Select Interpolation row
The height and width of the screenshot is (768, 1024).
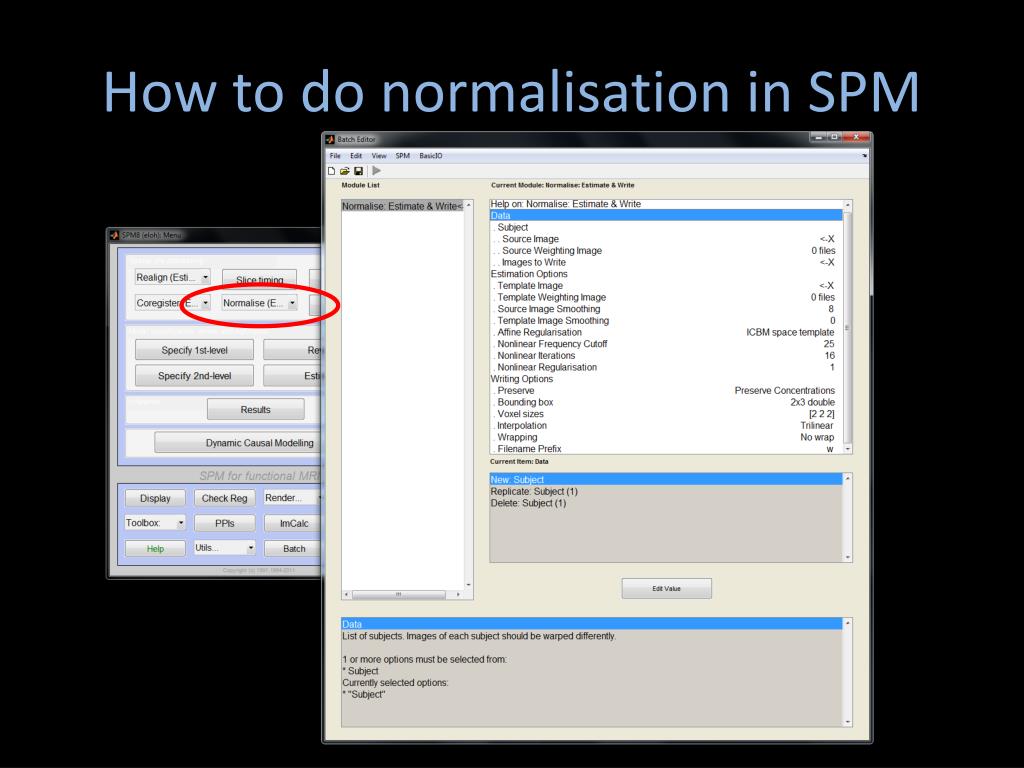pos(666,426)
